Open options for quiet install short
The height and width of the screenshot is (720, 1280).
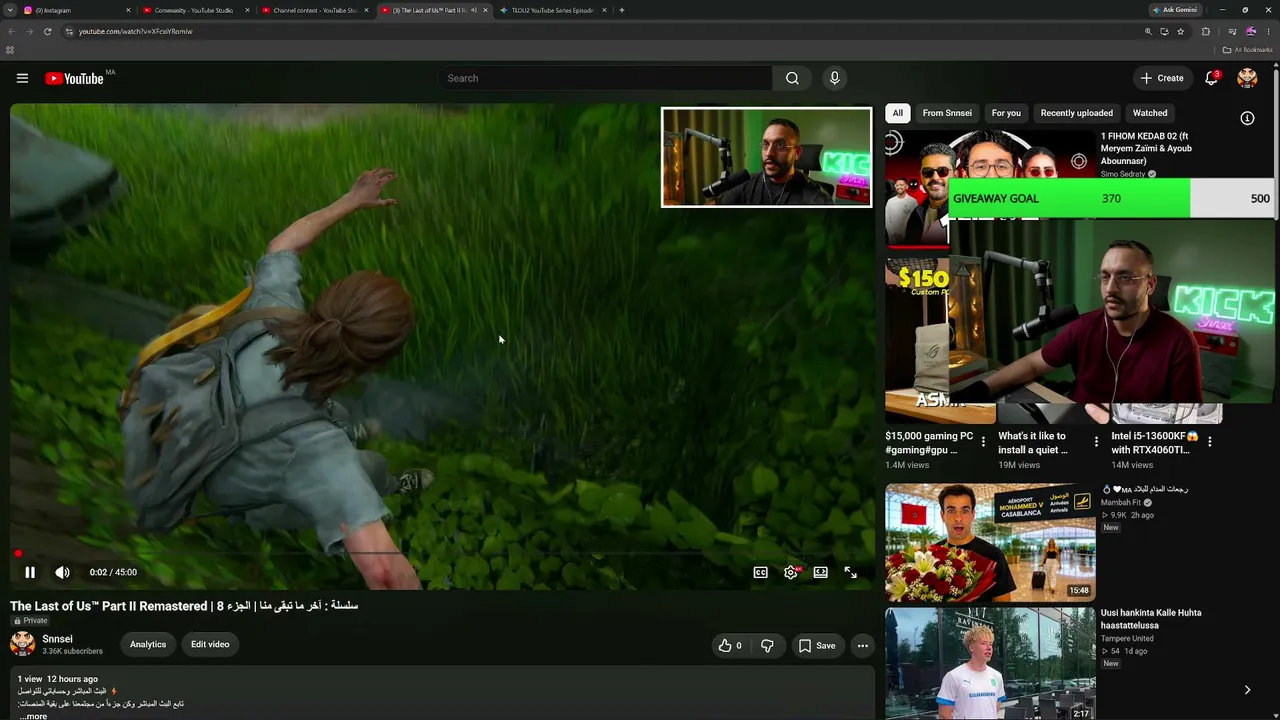click(x=1096, y=441)
